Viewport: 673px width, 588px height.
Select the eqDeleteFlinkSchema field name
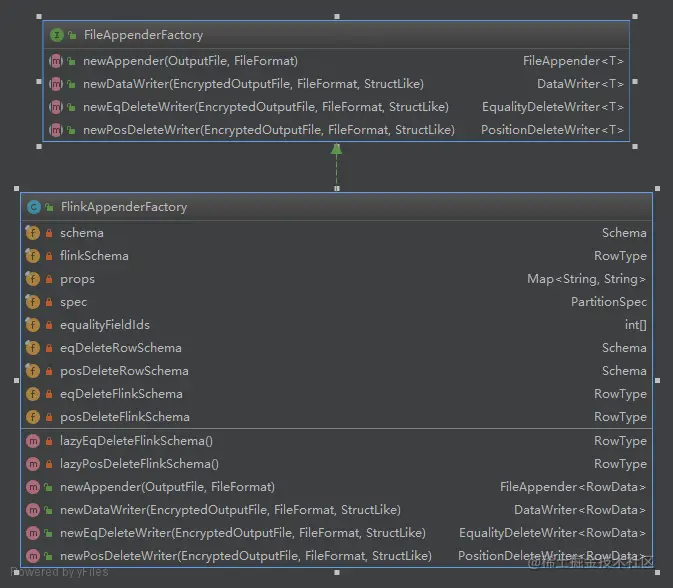[121, 394]
